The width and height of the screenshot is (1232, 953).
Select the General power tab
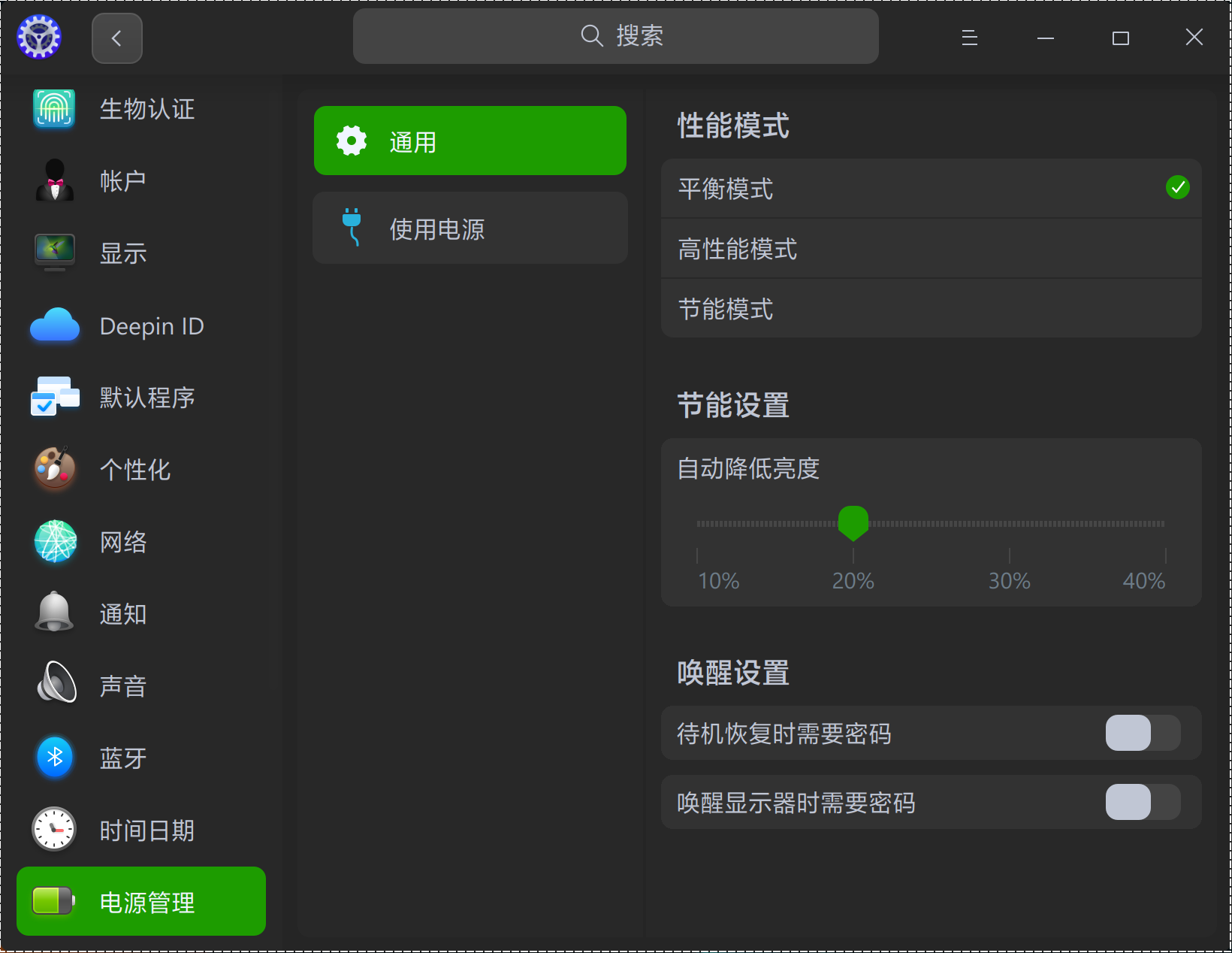[x=470, y=141]
